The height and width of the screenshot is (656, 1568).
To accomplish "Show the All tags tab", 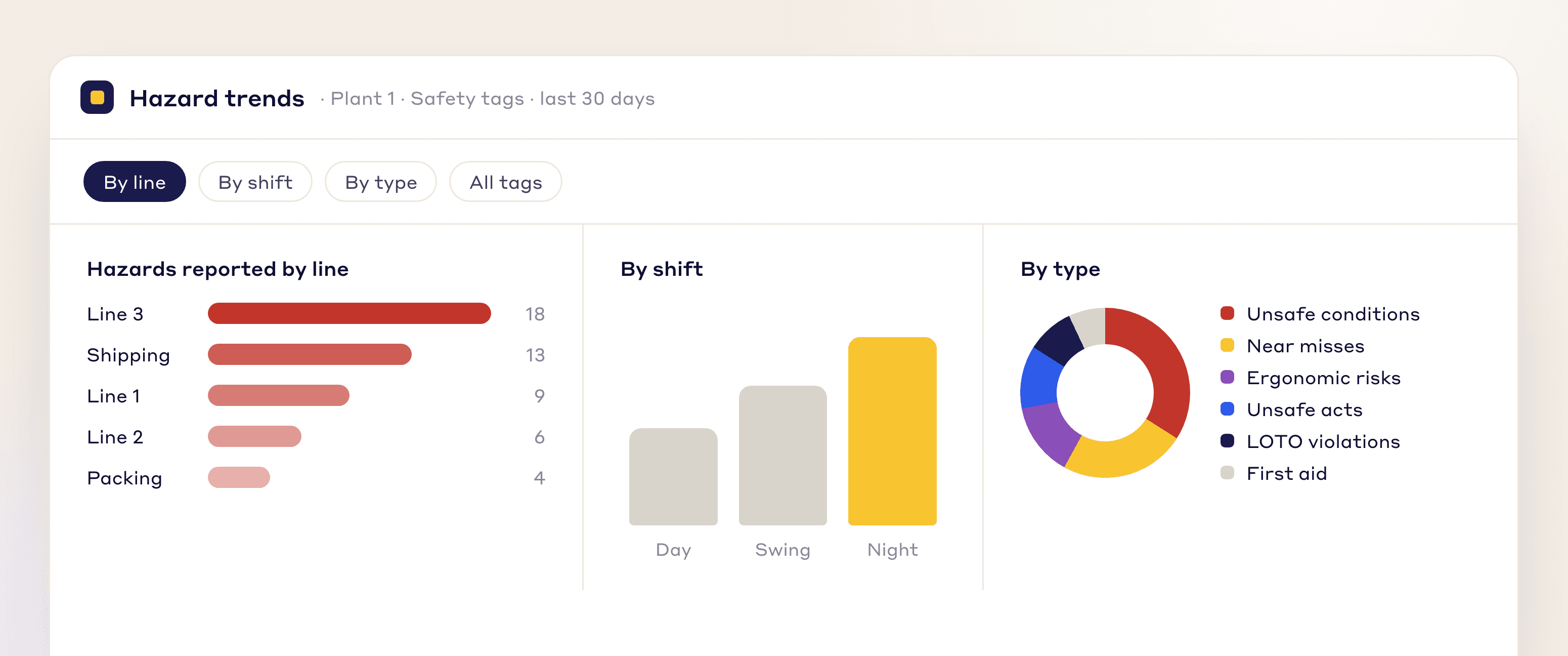I will [x=505, y=182].
